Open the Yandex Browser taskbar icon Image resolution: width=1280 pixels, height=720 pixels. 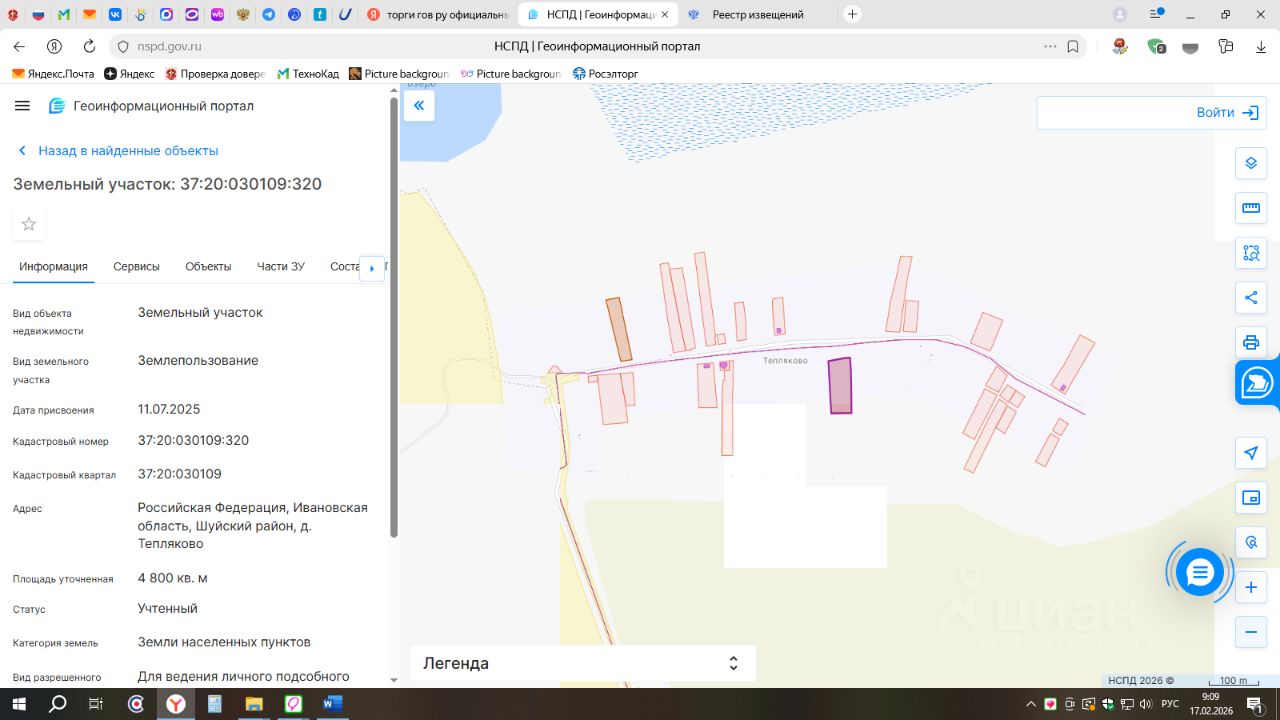click(175, 704)
